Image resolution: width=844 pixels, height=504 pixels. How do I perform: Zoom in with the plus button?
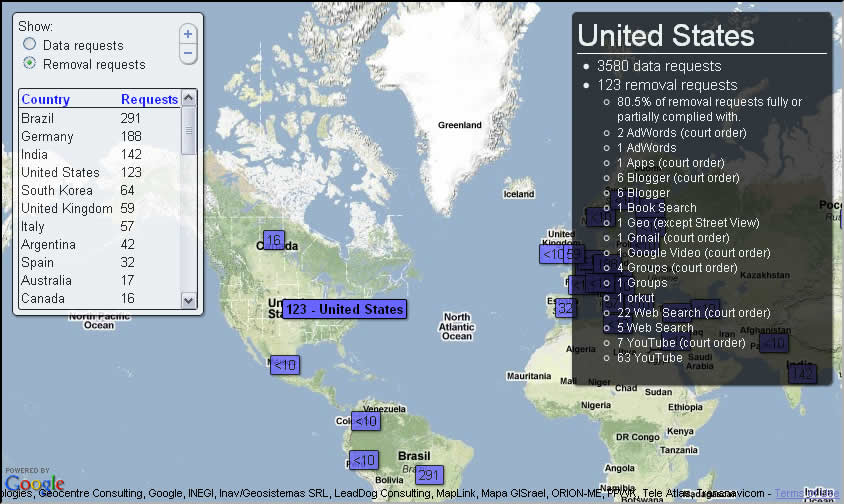pos(188,34)
